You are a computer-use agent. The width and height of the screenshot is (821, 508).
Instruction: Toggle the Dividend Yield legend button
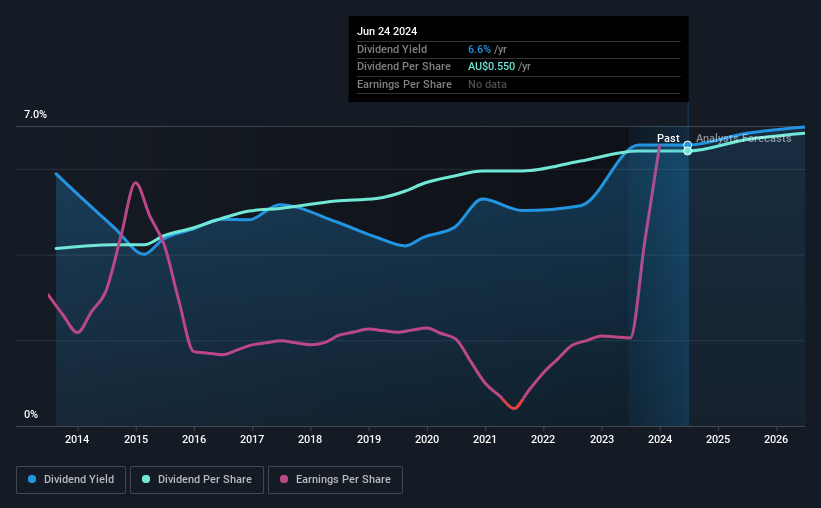(x=71, y=480)
